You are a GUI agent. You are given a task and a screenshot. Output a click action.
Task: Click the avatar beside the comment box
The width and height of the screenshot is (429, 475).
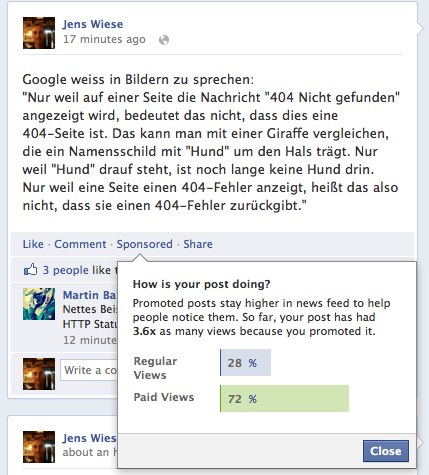(39, 374)
